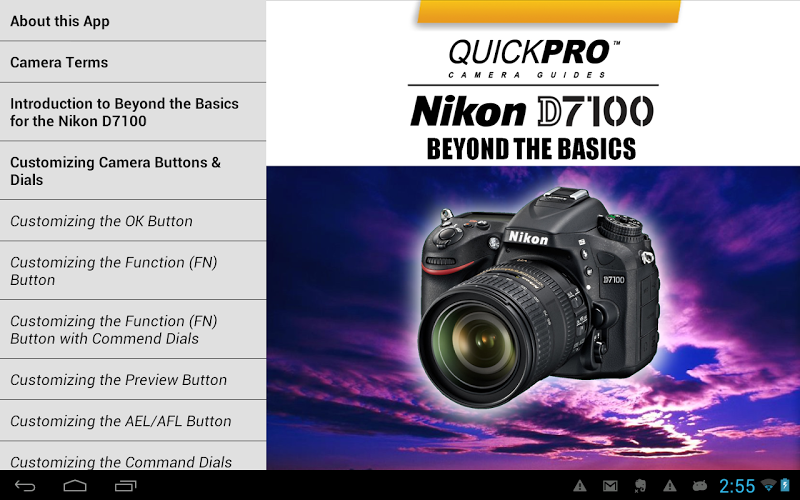
Task: Tap the 2:55 clock in status bar
Action: pyautogui.click(x=737, y=486)
